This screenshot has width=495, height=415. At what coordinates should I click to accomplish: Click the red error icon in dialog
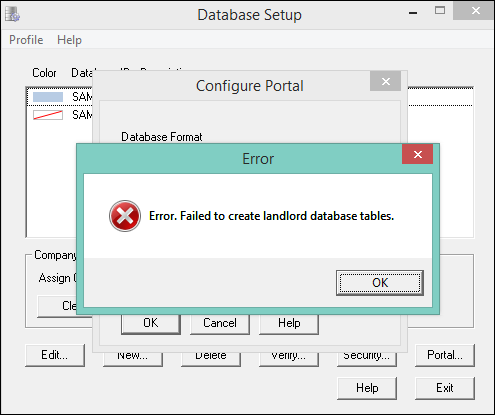tap(125, 216)
